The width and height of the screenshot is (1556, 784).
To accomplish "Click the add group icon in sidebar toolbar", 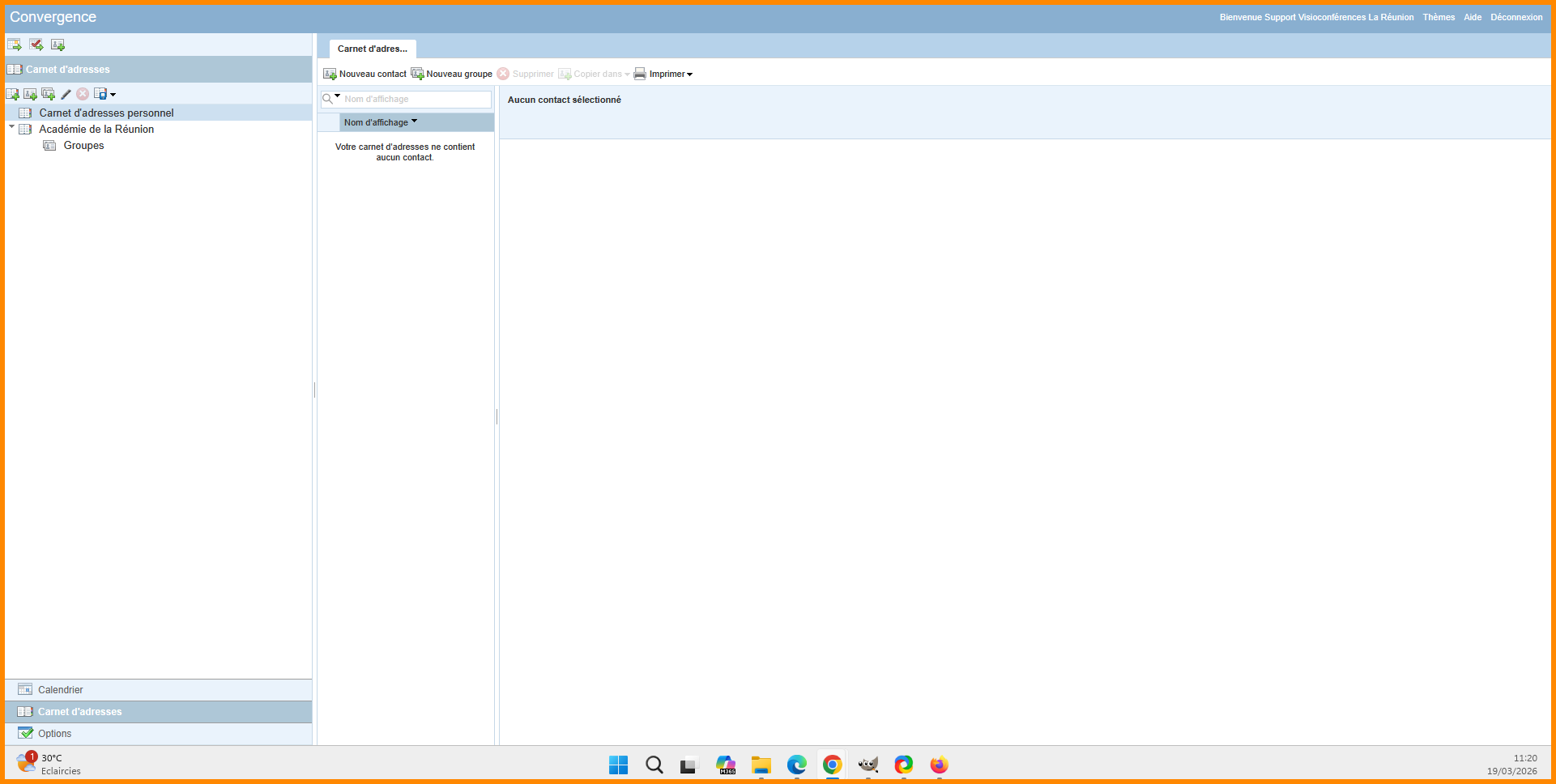I will pyautogui.click(x=49, y=94).
